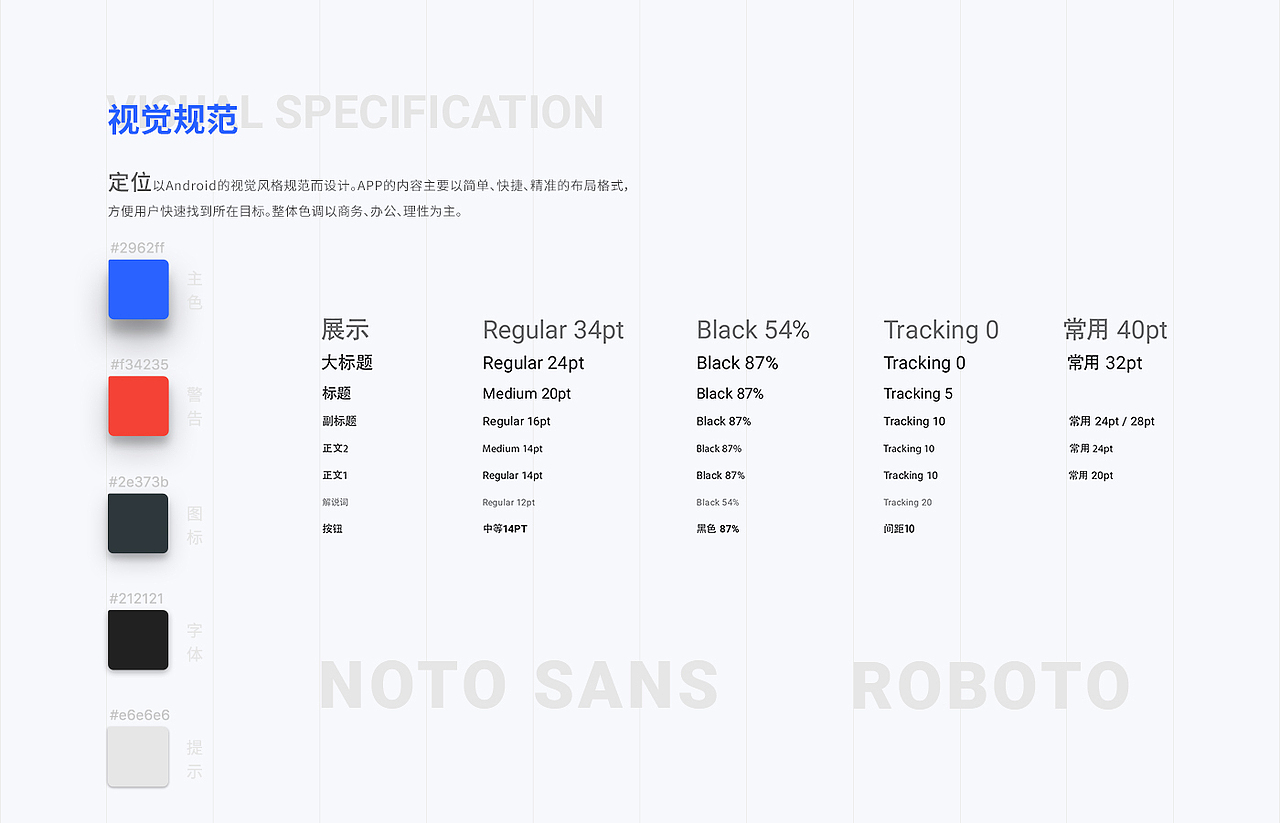Screen dimensions: 1280x823
Task: Click the NOTO SANS font name
Action: click(519, 686)
